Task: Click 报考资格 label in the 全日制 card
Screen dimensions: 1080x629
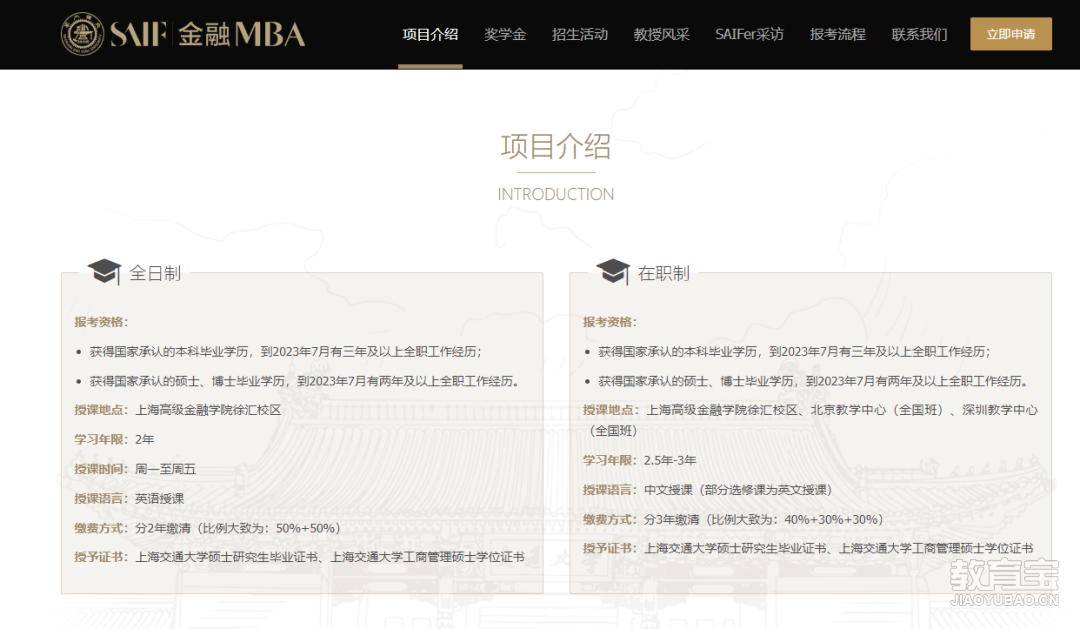Action: coord(101,322)
